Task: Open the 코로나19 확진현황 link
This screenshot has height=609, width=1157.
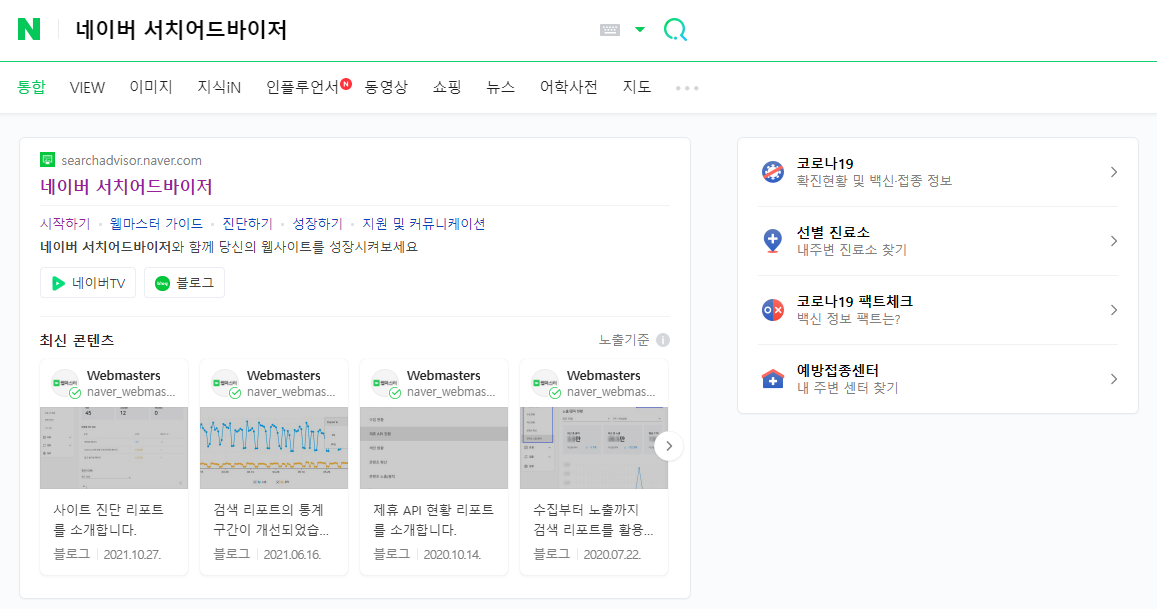Action: [874, 172]
